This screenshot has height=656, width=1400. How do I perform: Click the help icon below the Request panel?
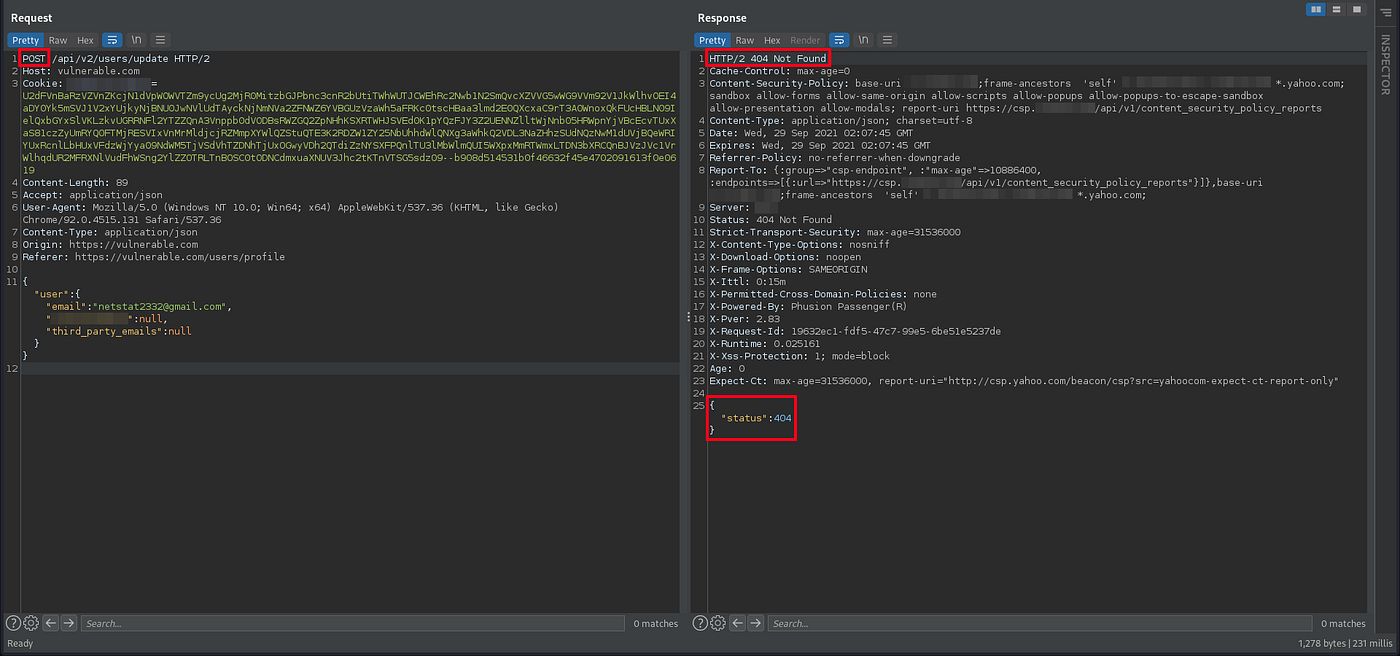pyautogui.click(x=13, y=623)
